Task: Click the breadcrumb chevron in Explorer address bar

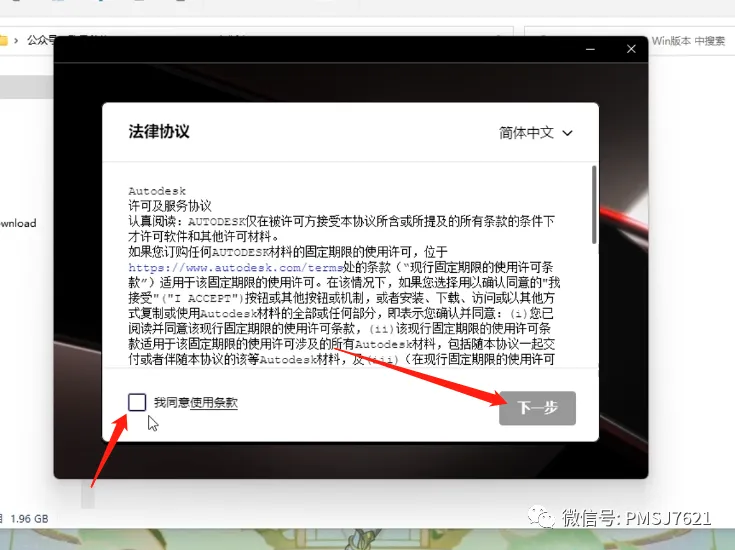Action: tap(16, 41)
